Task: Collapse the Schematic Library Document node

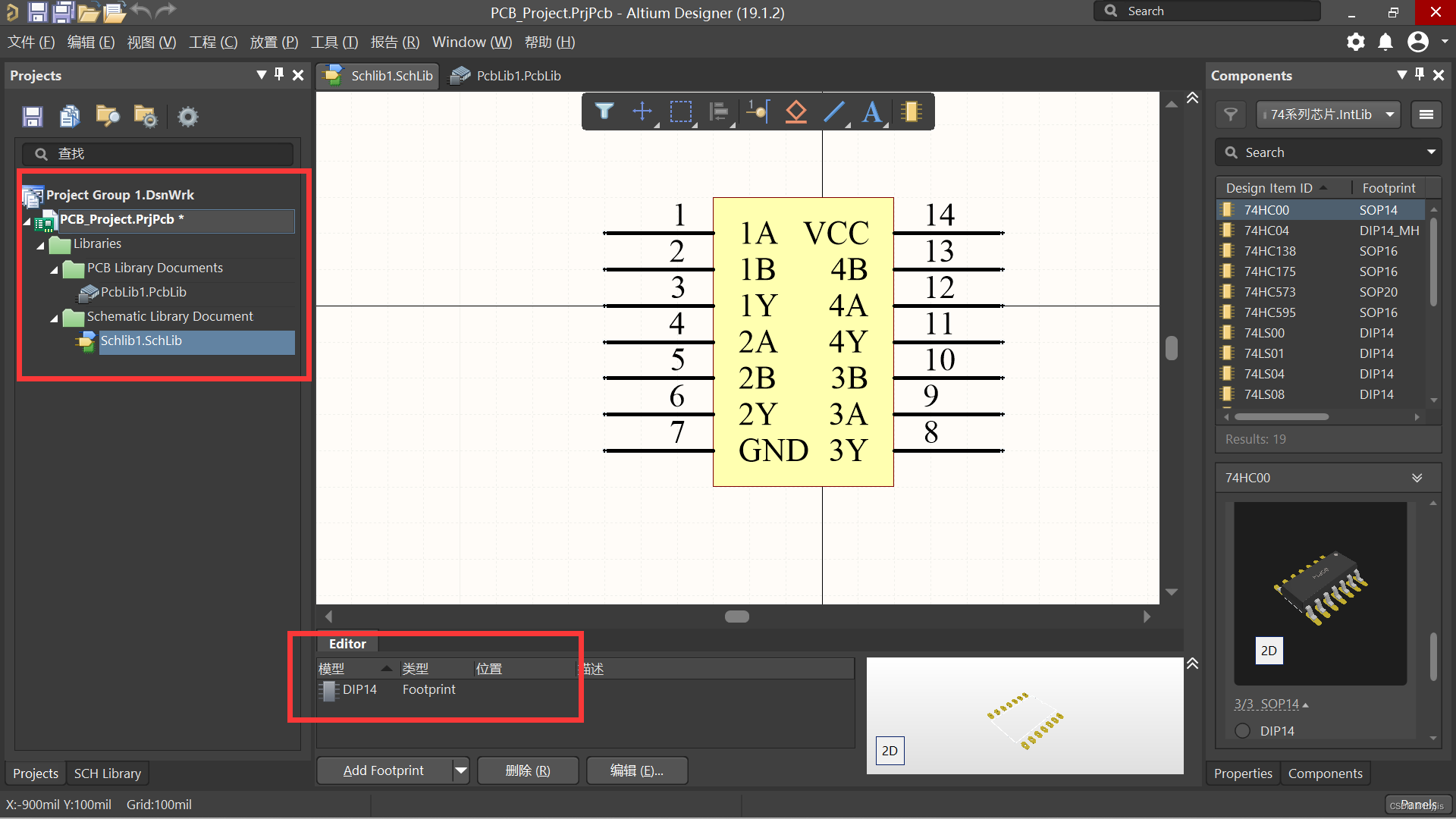Action: (x=54, y=318)
